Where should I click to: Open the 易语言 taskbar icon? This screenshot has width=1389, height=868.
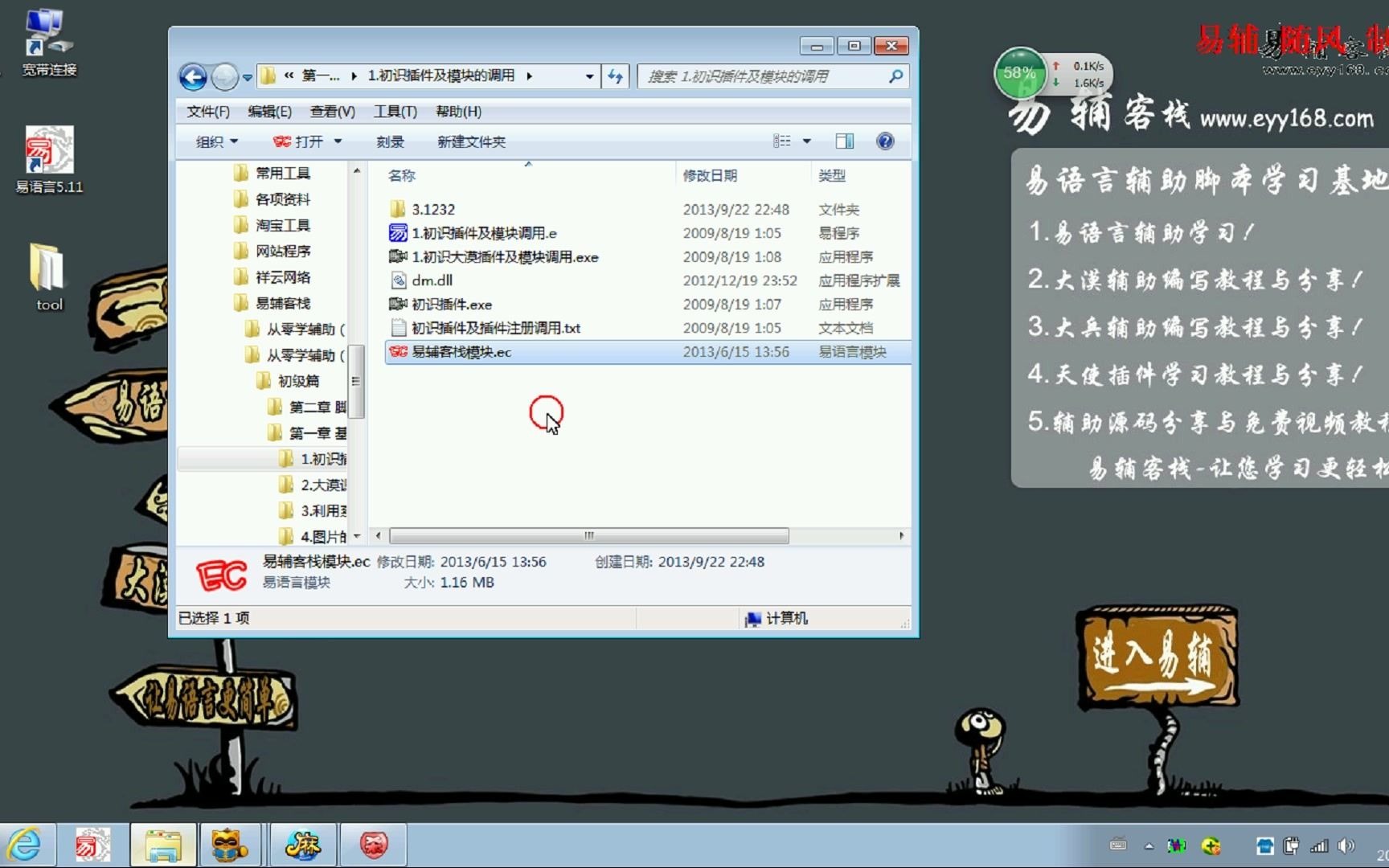tap(93, 845)
